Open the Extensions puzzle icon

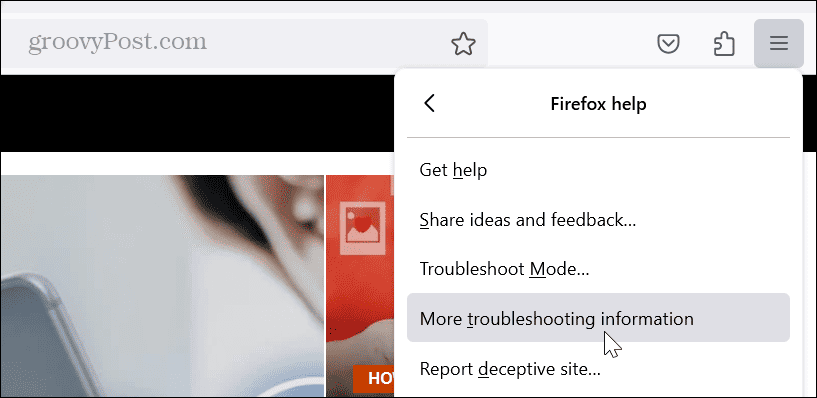pos(724,44)
